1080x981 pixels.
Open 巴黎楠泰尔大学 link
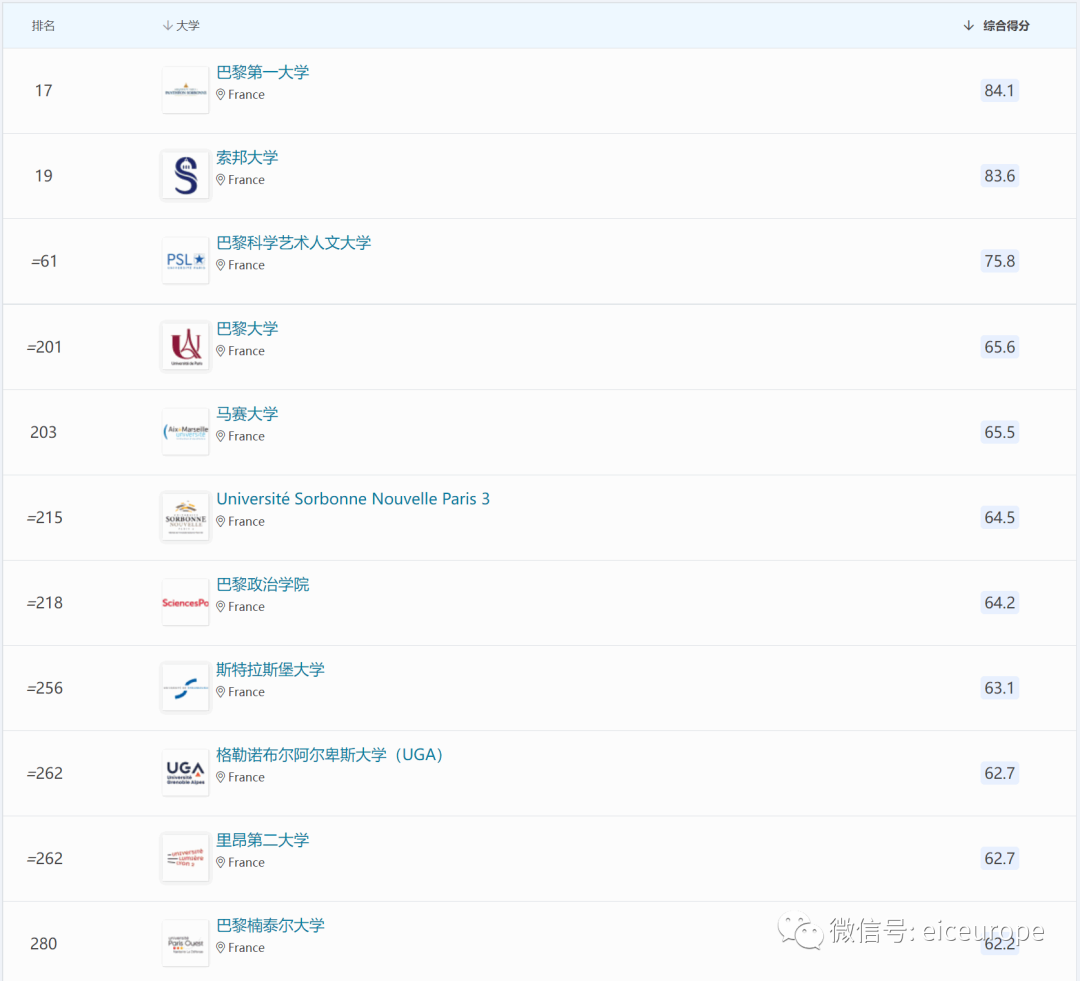click(270, 926)
